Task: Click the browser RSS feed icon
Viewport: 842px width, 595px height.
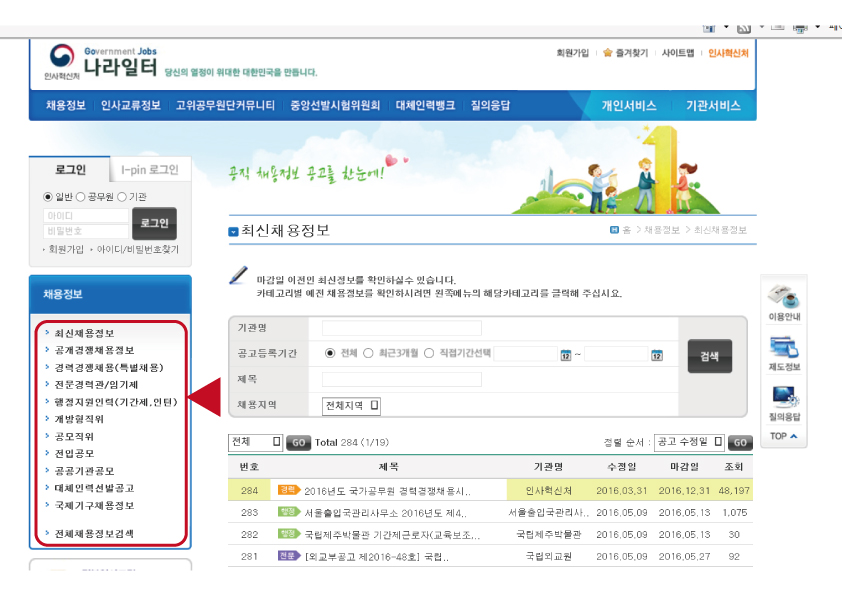Action: (x=744, y=28)
